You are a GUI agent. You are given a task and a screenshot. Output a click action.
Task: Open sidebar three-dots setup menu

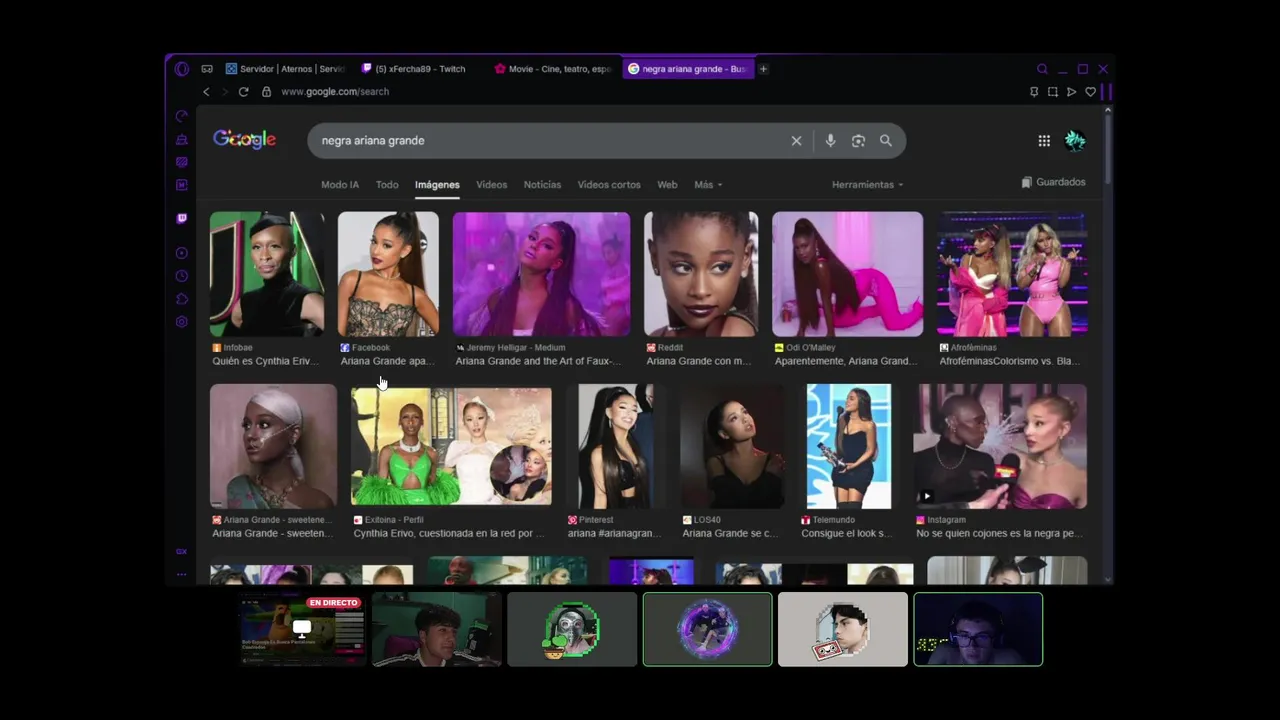(x=182, y=574)
